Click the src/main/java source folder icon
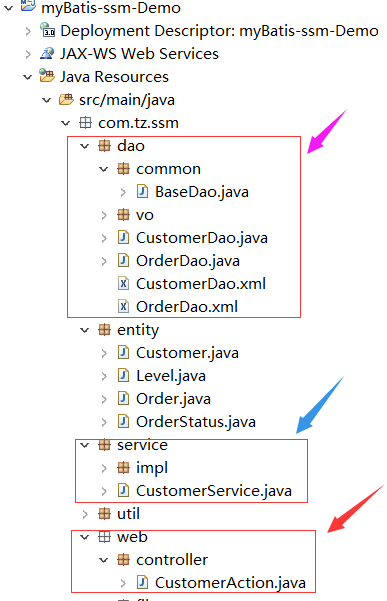The width and height of the screenshot is (387, 601). pos(66,100)
